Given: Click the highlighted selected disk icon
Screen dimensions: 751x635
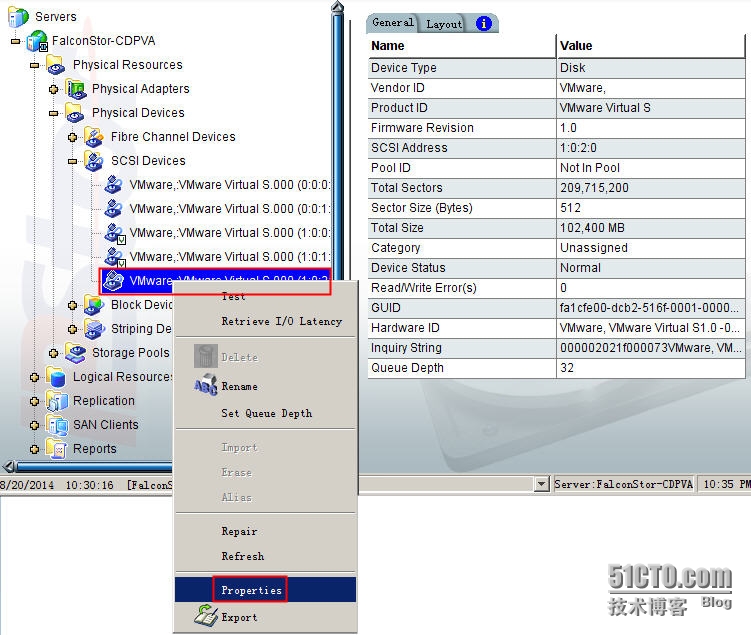Looking at the screenshot, I should tap(114, 281).
